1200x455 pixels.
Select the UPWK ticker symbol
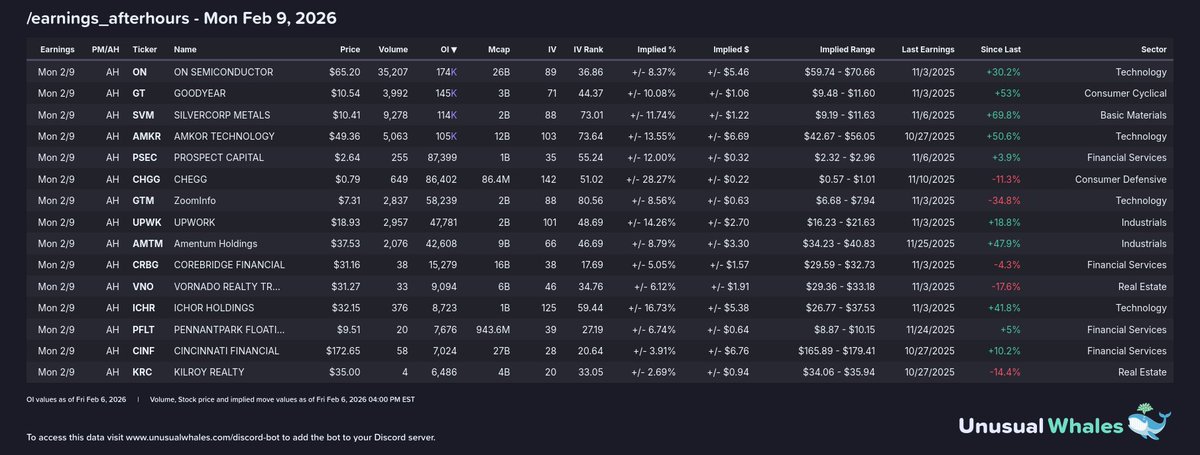coord(146,222)
